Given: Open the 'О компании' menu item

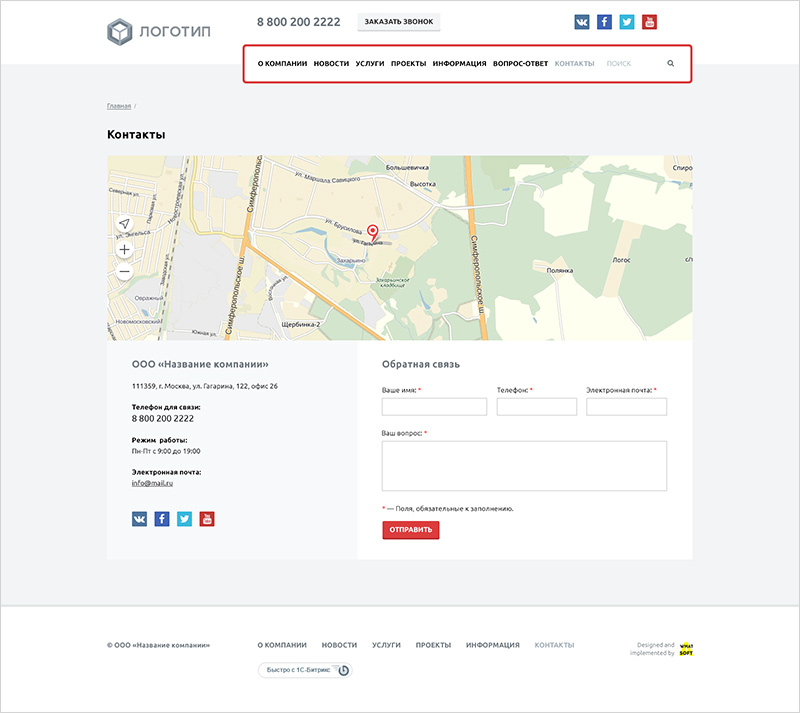Looking at the screenshot, I should [x=282, y=64].
